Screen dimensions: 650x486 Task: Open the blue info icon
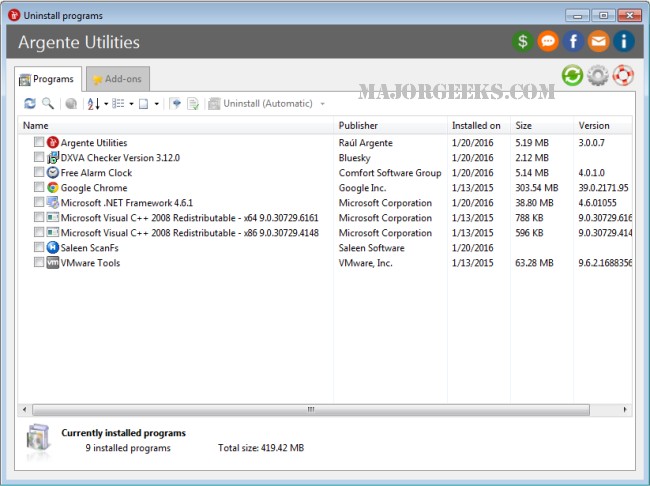coord(624,42)
